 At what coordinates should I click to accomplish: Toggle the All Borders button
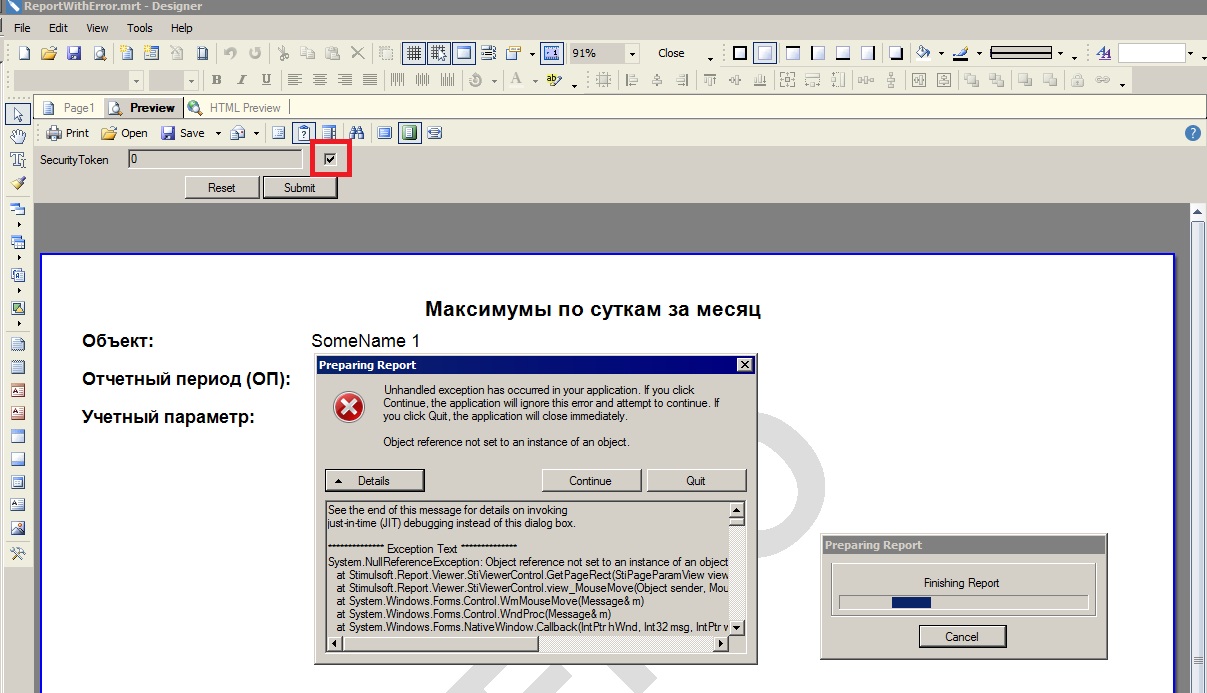(739, 53)
